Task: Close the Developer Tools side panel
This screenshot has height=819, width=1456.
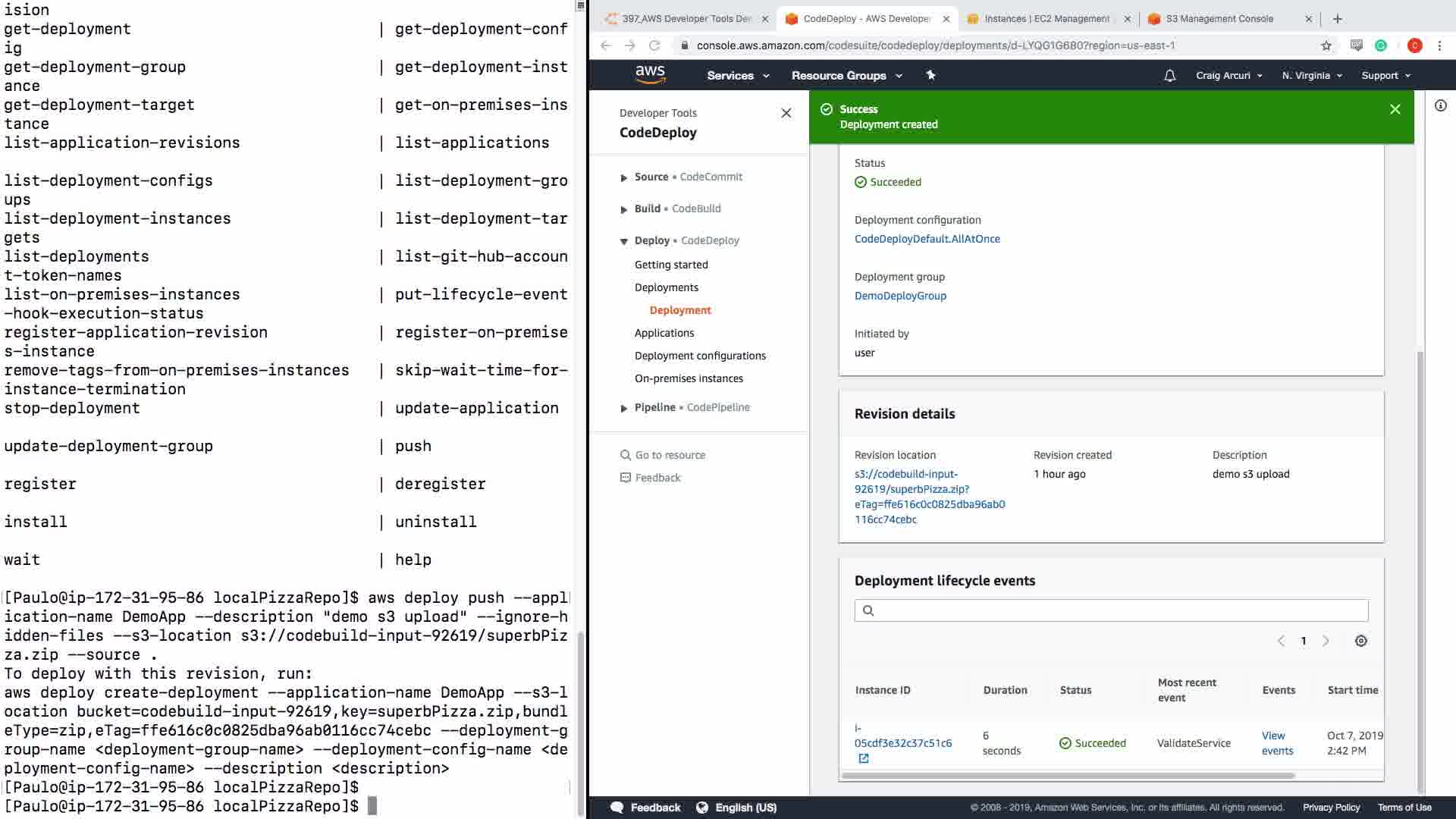Action: tap(786, 113)
